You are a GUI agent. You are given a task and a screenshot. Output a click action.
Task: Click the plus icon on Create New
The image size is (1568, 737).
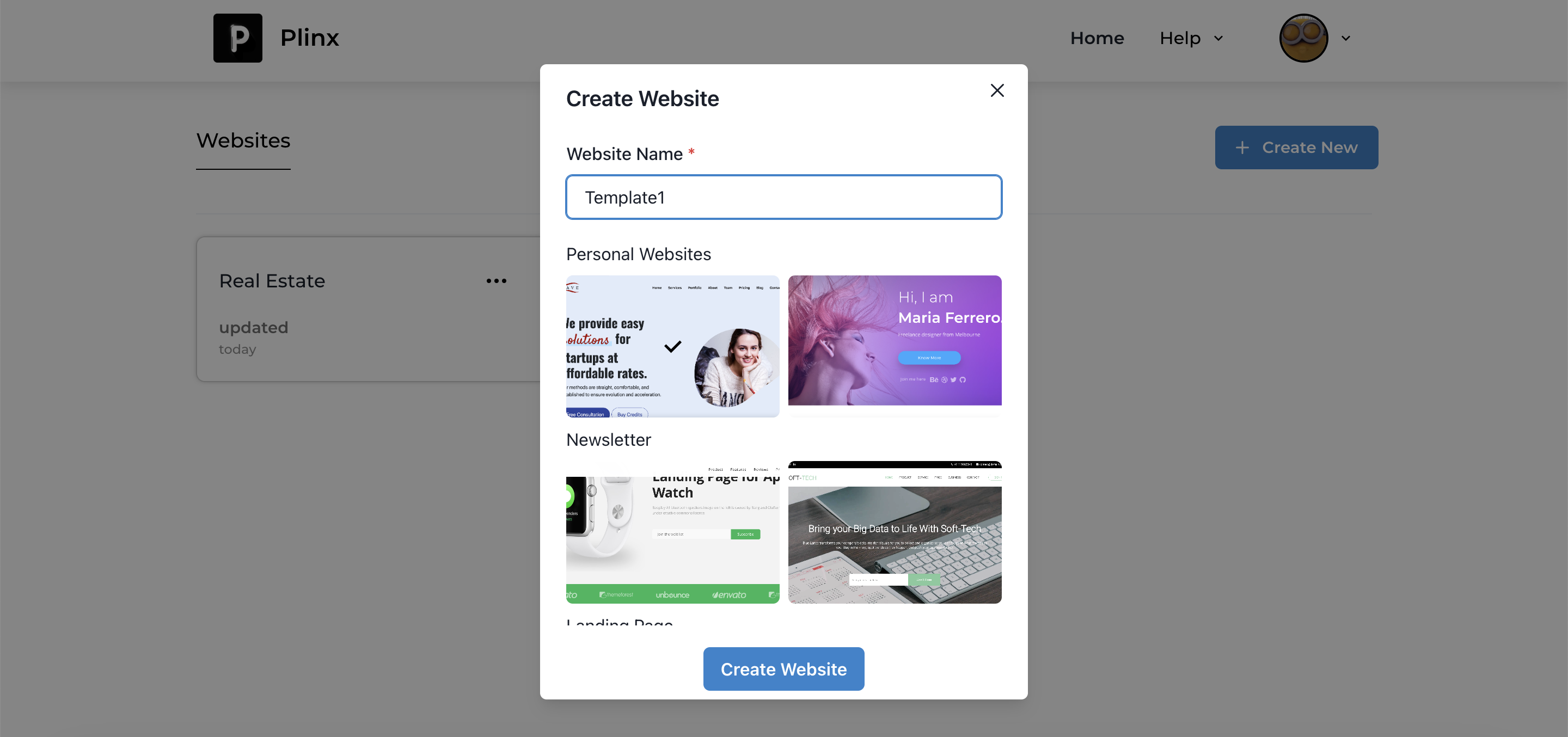1242,148
